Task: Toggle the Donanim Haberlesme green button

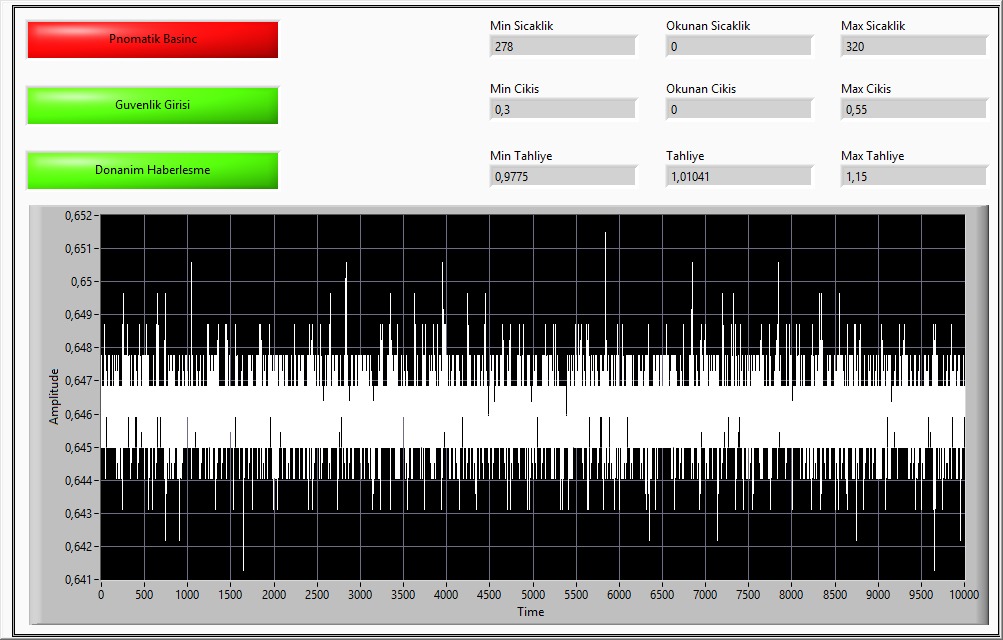Action: [x=152, y=170]
